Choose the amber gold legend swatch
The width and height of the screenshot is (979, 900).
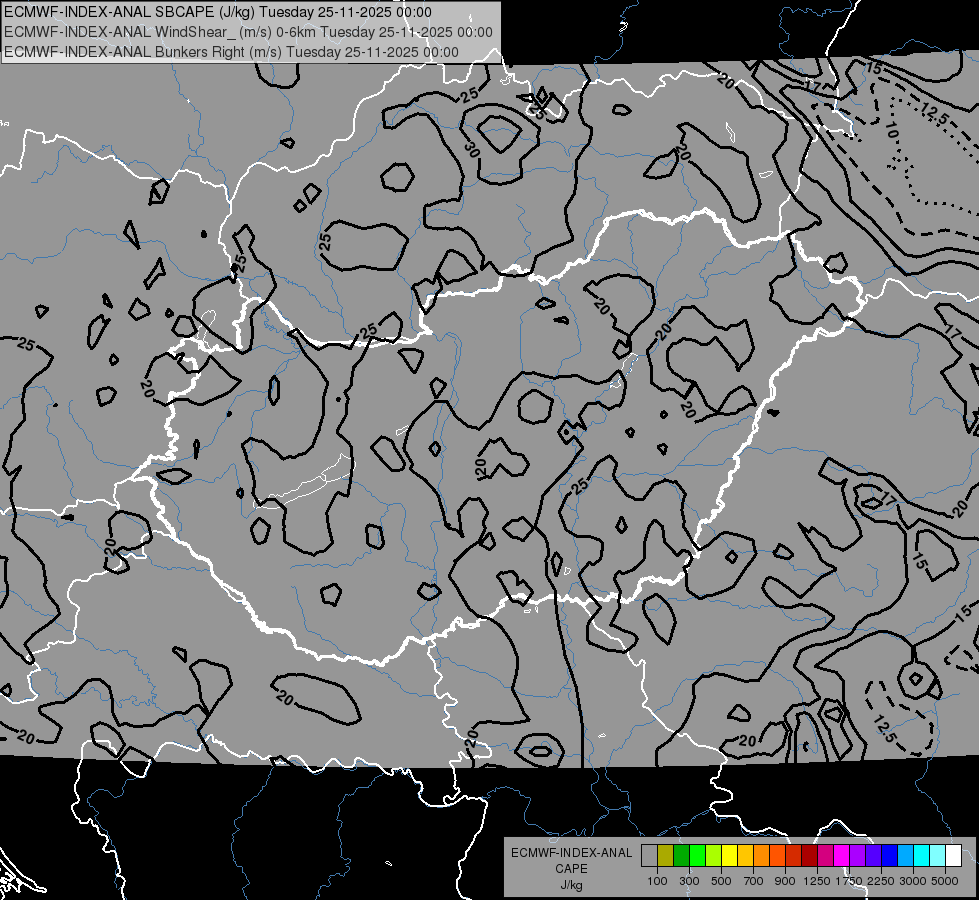(745, 856)
